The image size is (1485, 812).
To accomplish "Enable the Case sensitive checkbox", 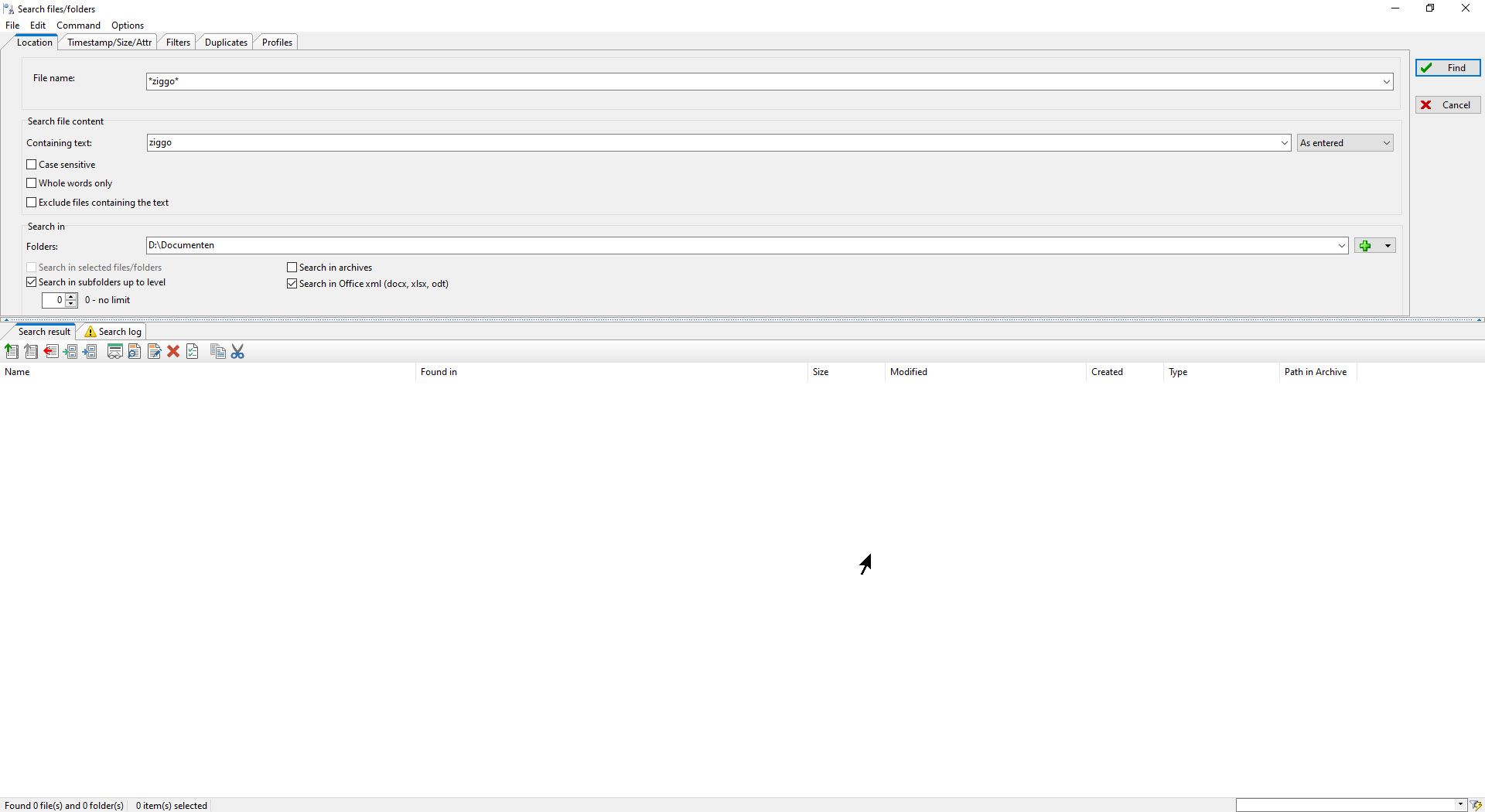I will 32,165.
